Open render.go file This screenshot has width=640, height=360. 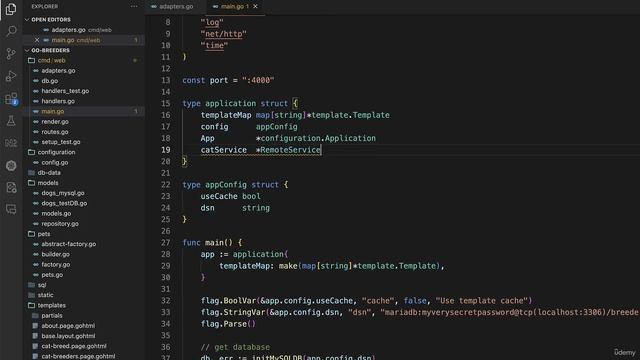[x=55, y=122]
